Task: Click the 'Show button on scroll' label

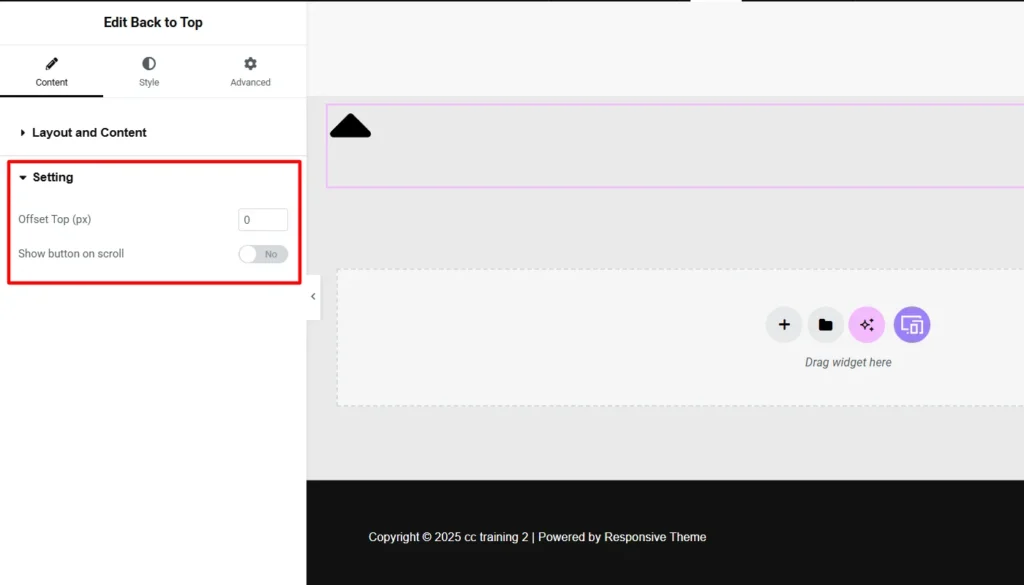Action: pos(71,253)
